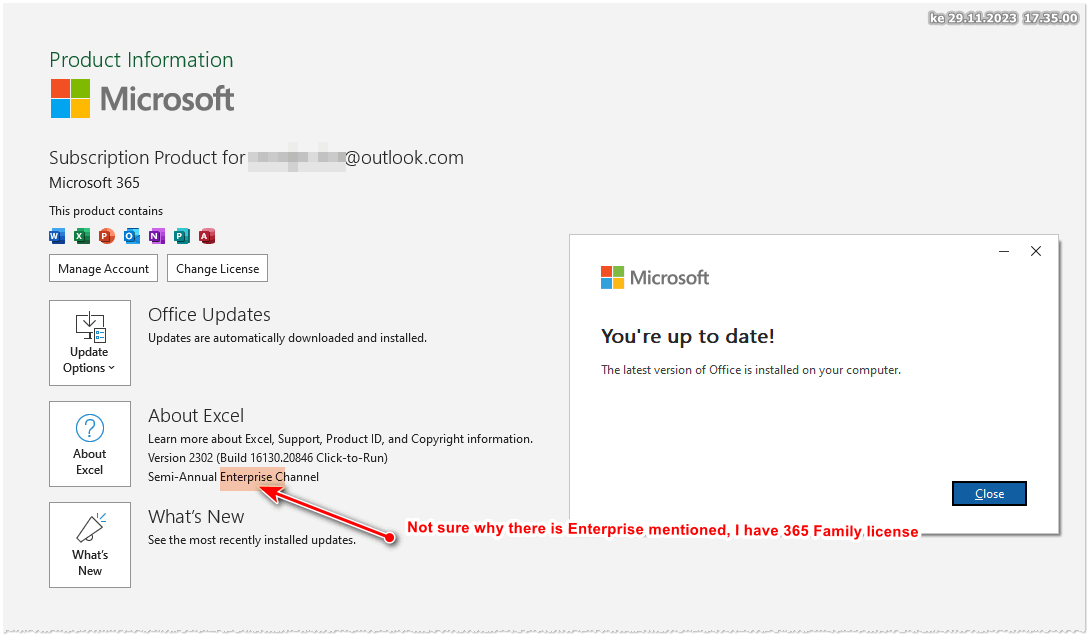Click "Learn more about Excel, Support" description
The height and width of the screenshot is (642, 1089).
click(x=340, y=439)
